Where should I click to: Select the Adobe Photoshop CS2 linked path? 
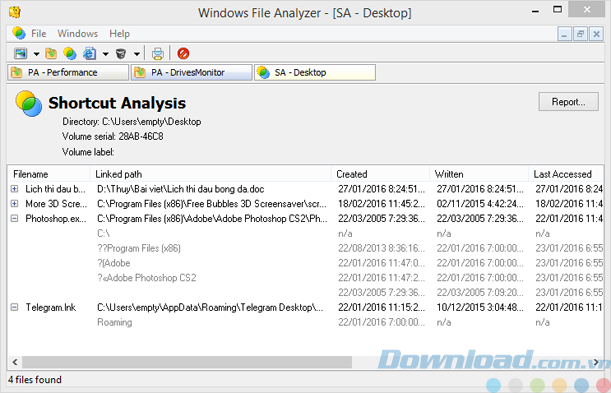tap(212, 219)
